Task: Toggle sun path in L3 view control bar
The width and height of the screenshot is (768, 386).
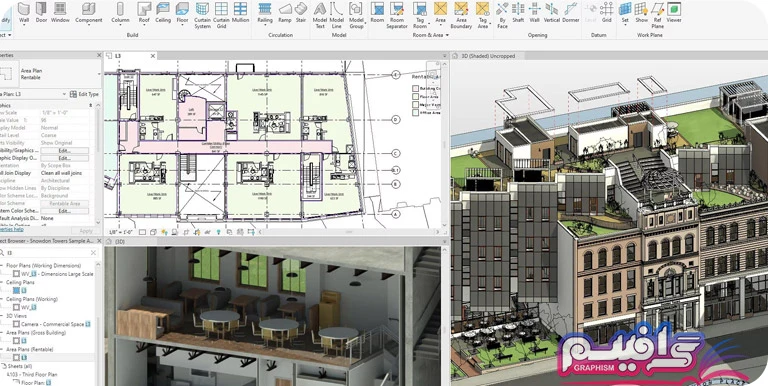Action: point(164,232)
